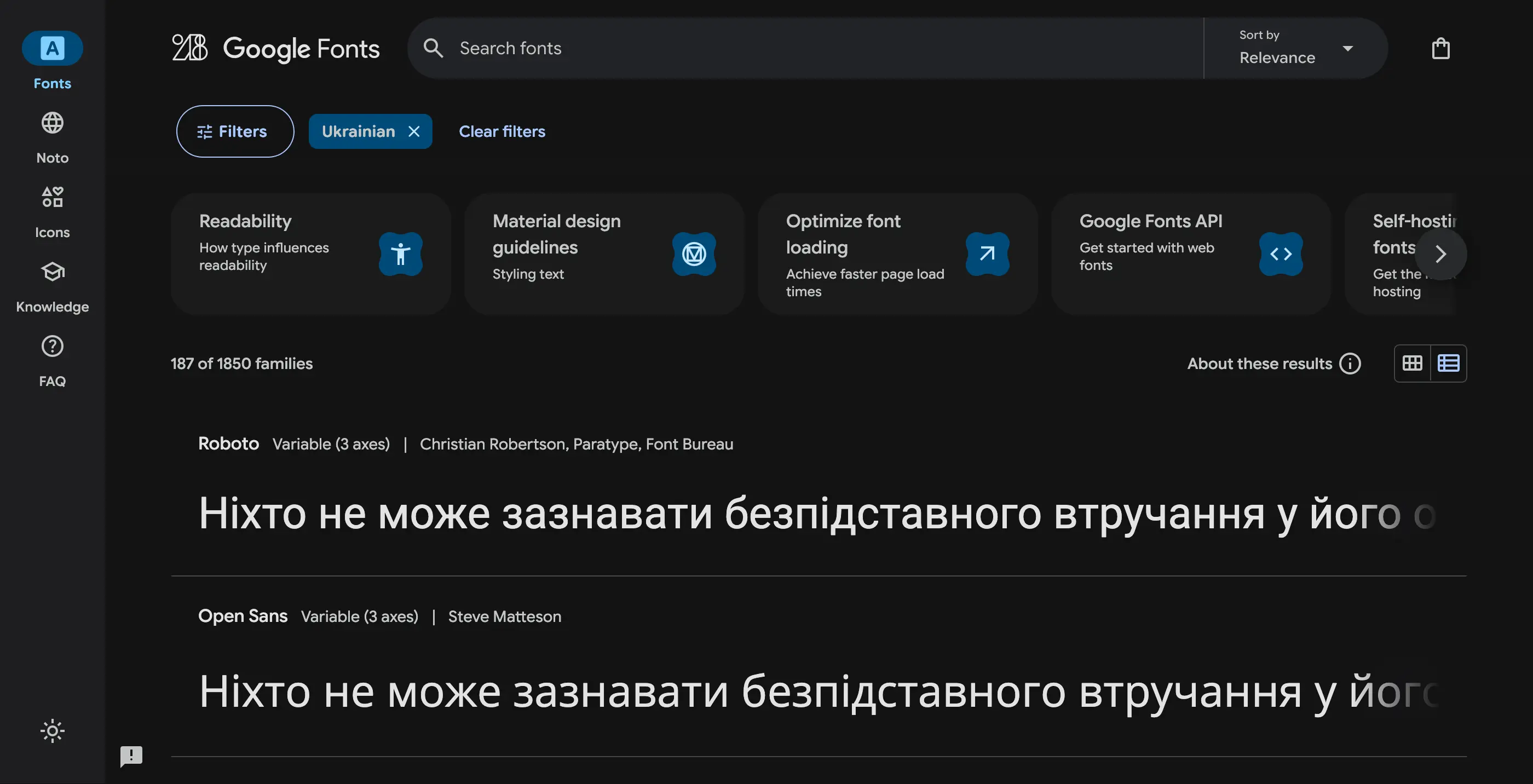Switch to grid view
Screen dimensions: 1533x784
pyautogui.click(x=1412, y=363)
